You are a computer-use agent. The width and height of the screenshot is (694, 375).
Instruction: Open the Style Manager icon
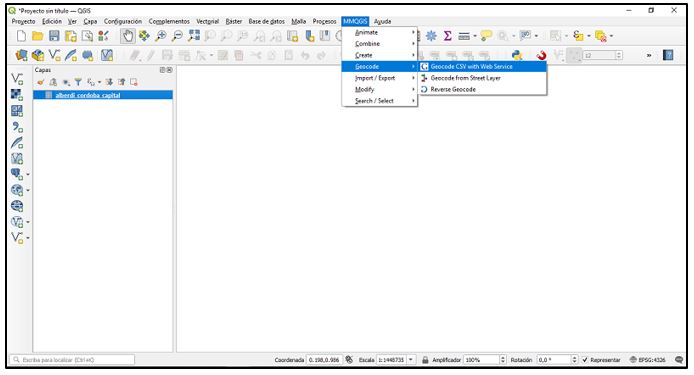pyautogui.click(x=104, y=36)
